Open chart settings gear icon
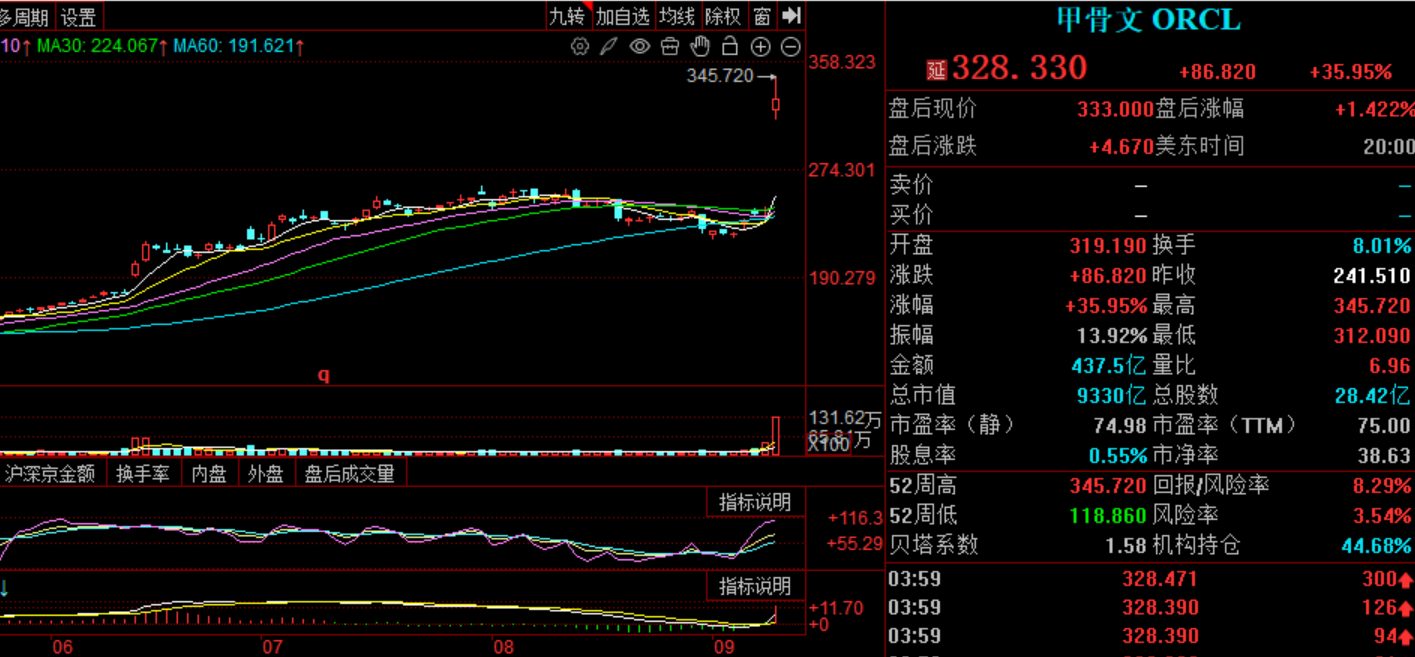The image size is (1415, 657). [x=579, y=46]
